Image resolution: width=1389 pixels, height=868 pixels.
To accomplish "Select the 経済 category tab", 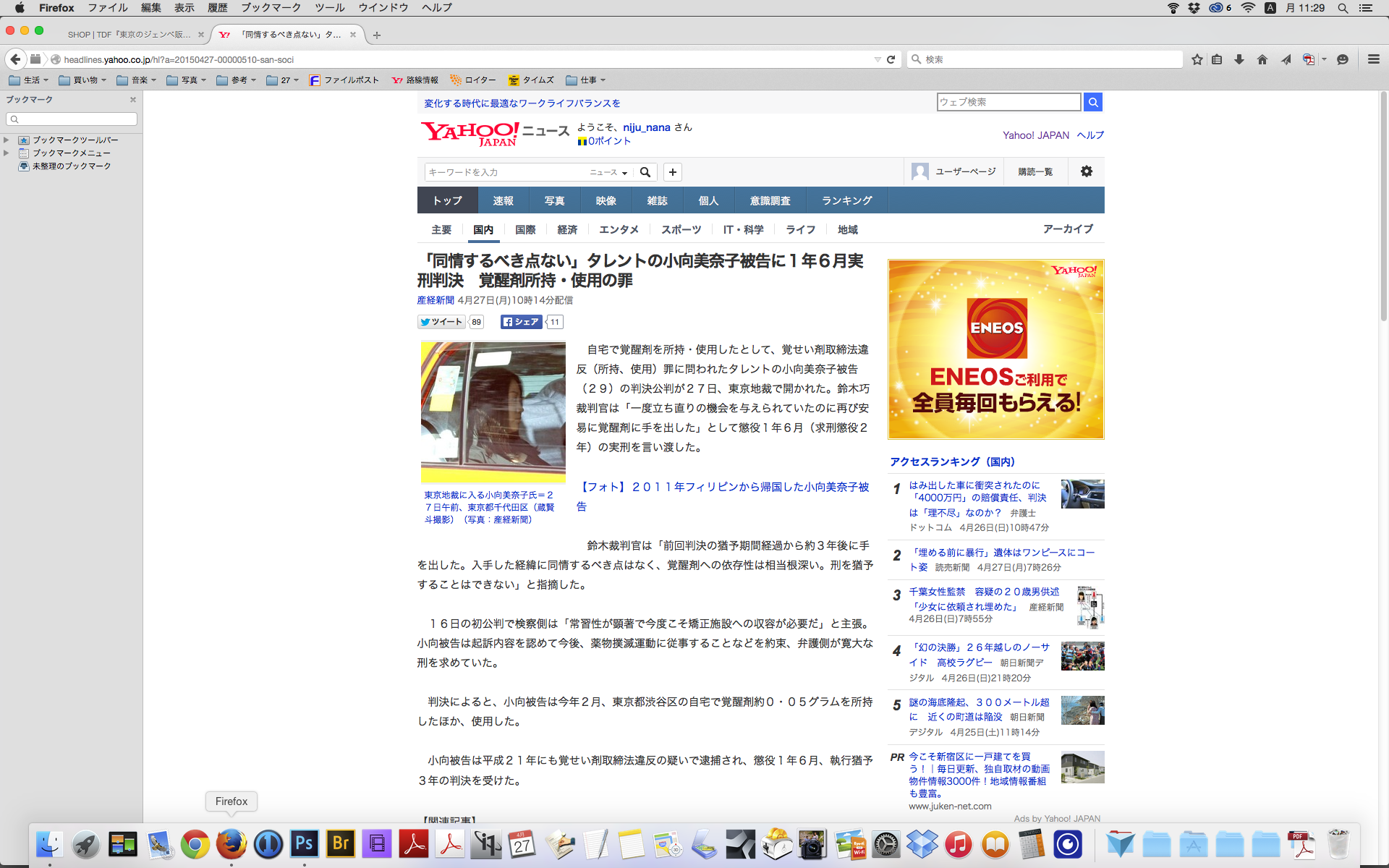I will [567, 229].
